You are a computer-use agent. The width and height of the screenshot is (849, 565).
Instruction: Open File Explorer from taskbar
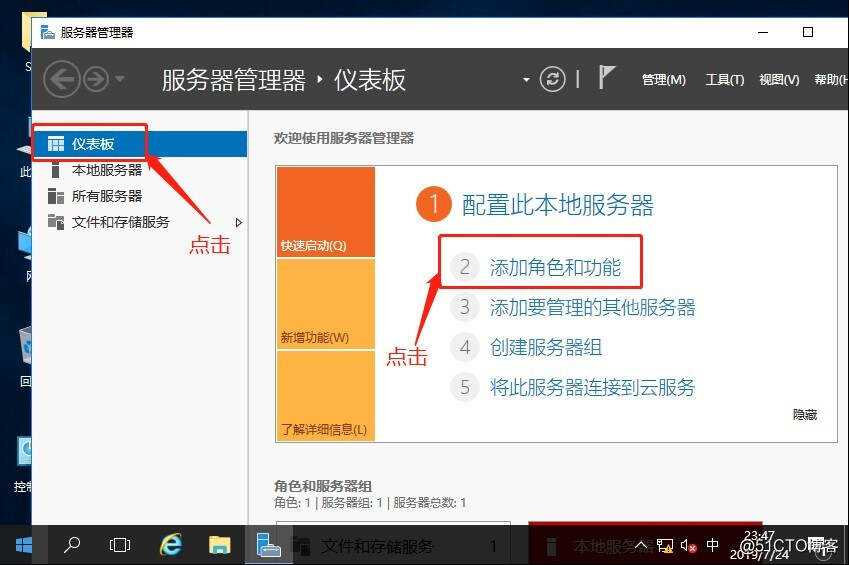219,545
